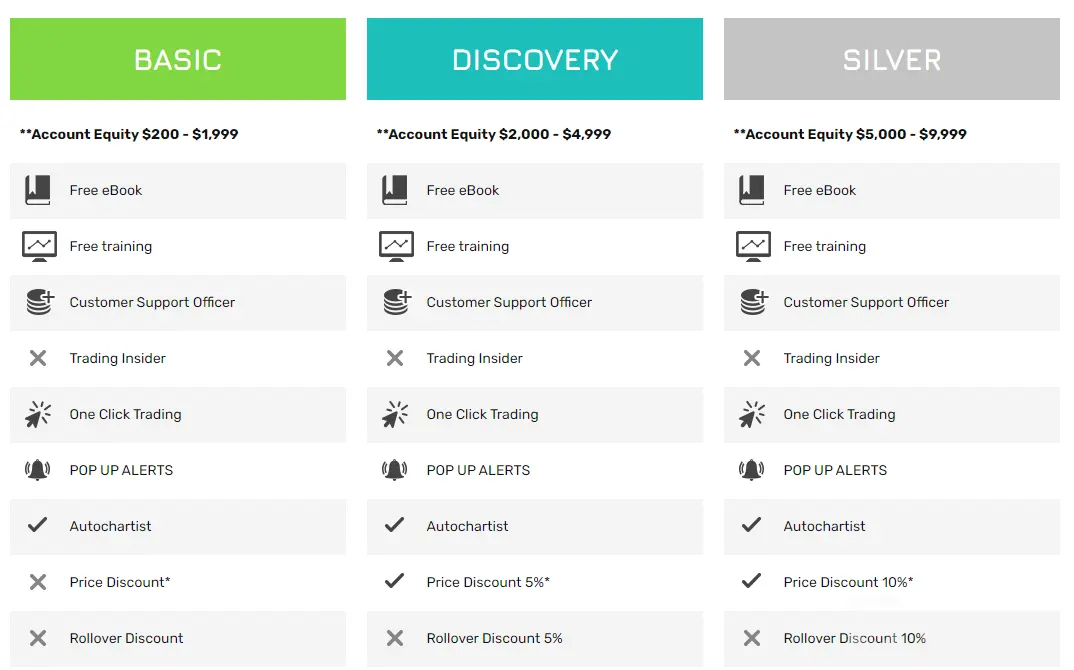This screenshot has width=1074, height=670.
Task: Click Free training label under Basic
Action: (x=111, y=246)
